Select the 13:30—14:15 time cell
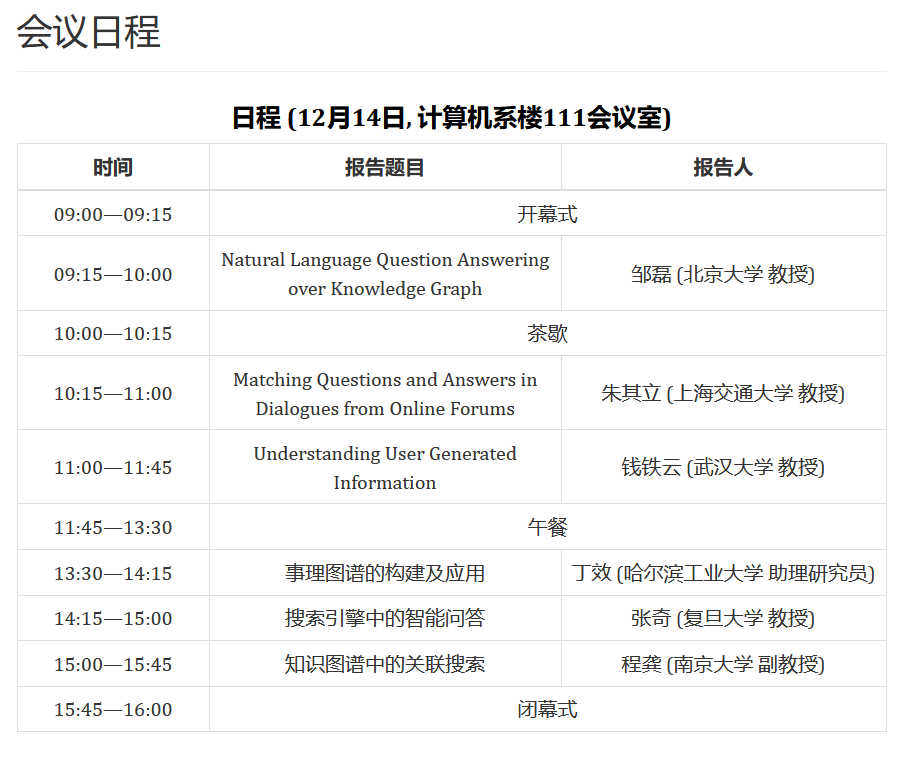The height and width of the screenshot is (763, 923). [113, 573]
